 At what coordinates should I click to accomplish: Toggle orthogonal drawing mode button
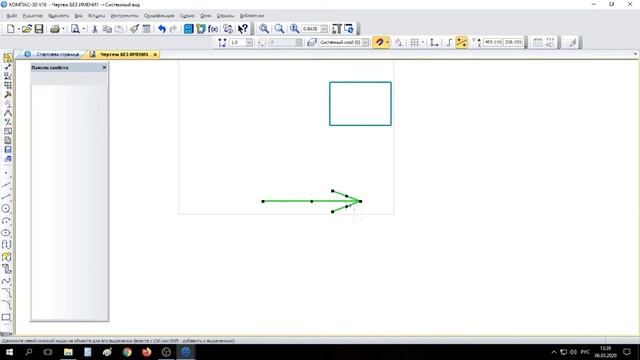pos(449,42)
